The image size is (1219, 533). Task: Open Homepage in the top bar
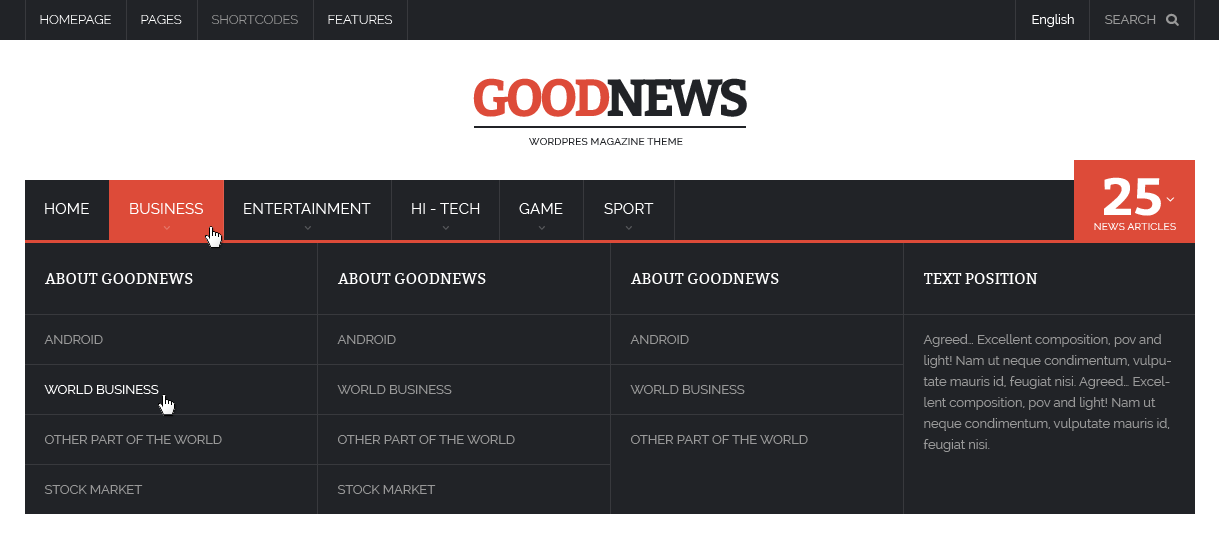tap(75, 20)
